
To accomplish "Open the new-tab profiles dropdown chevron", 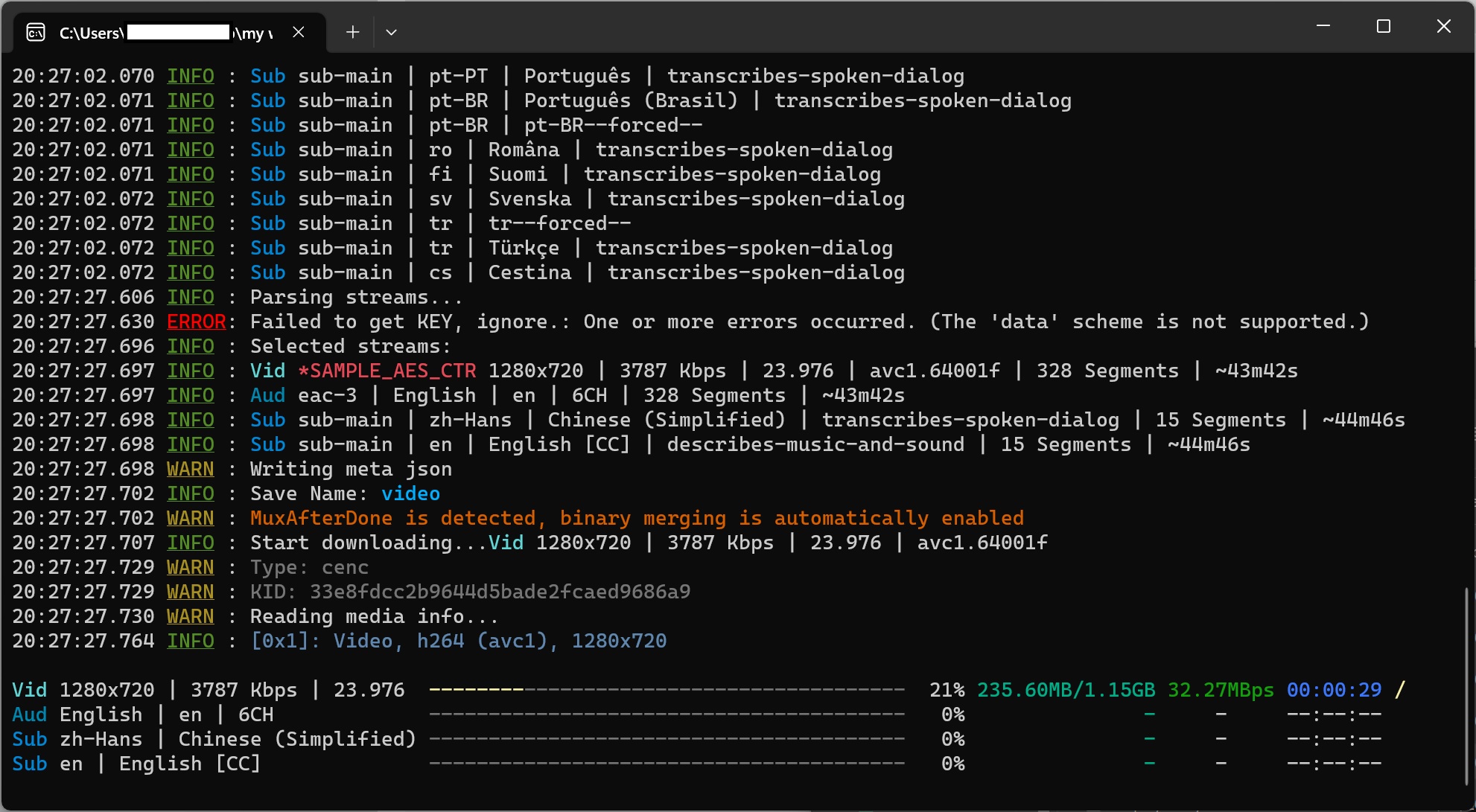I will 391,33.
